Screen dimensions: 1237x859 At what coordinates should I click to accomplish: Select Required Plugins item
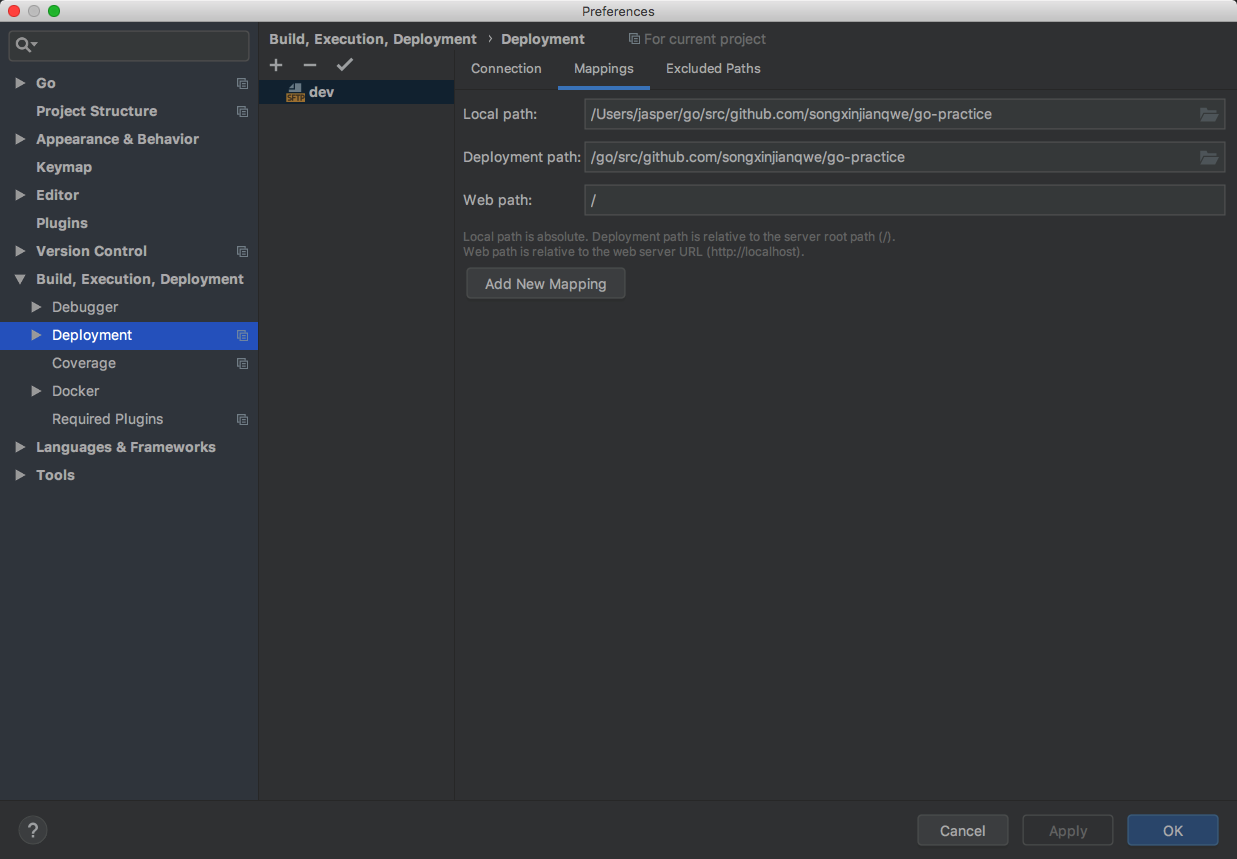pyautogui.click(x=107, y=419)
